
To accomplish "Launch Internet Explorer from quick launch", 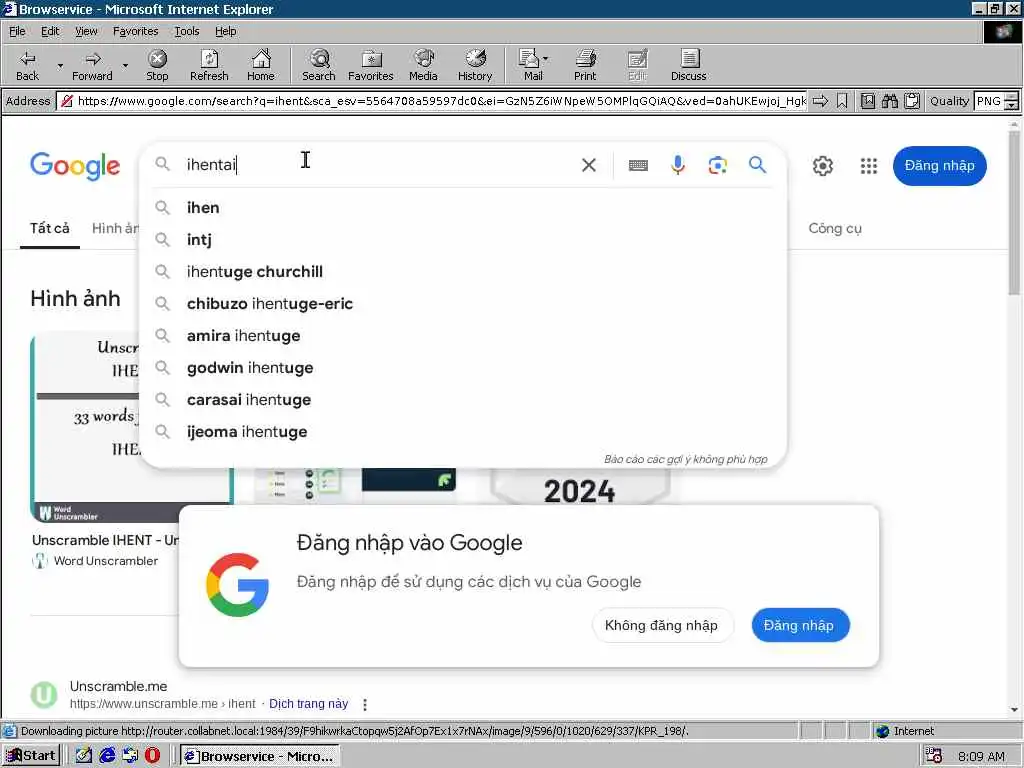I will point(107,756).
